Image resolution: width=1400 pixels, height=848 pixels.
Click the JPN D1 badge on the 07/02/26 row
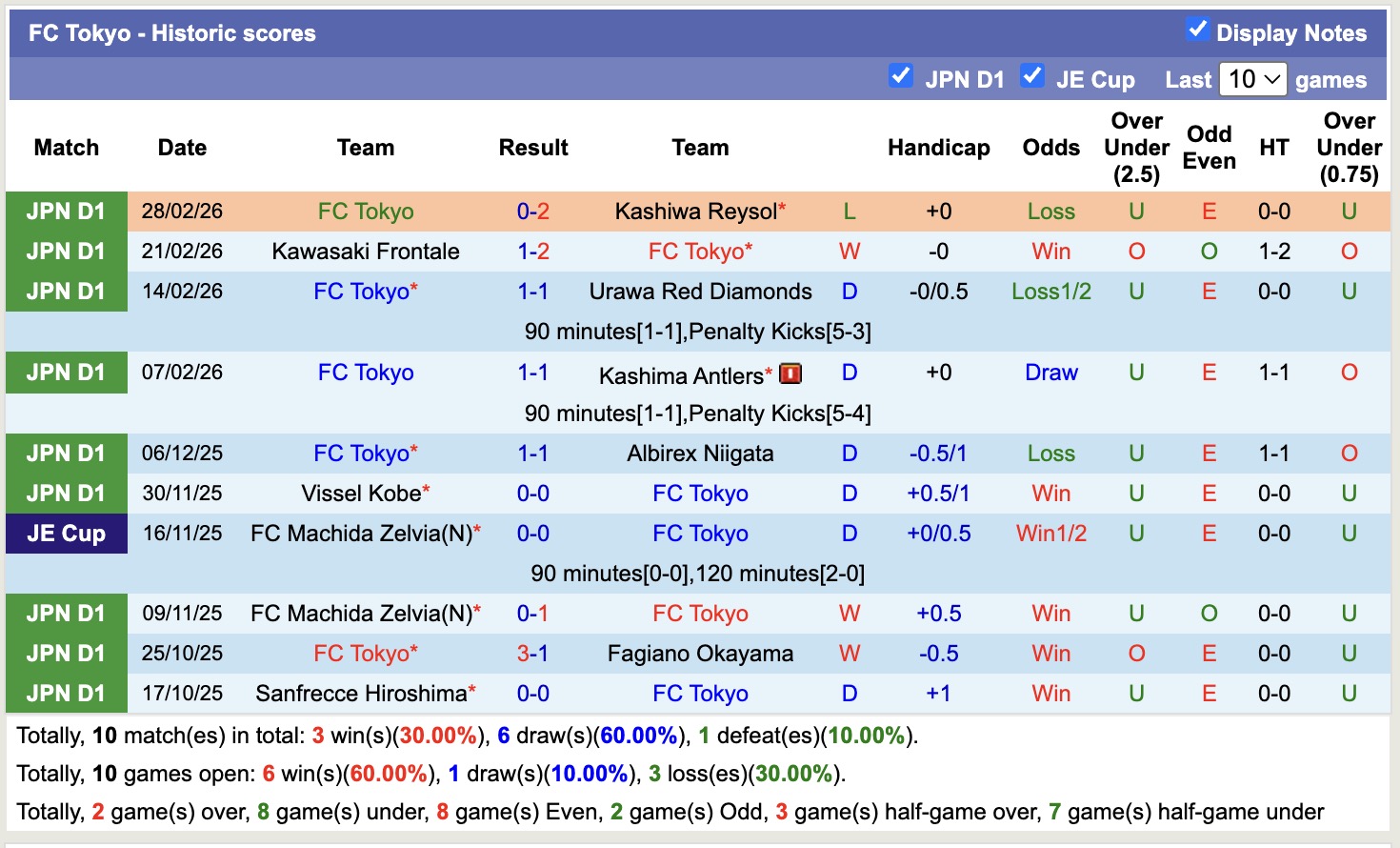[x=67, y=372]
